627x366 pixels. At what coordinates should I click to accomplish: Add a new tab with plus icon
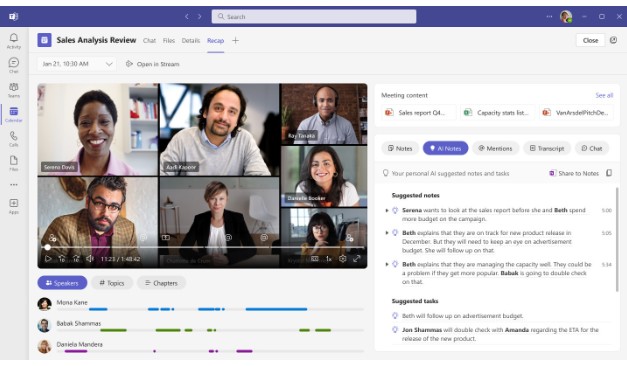point(236,40)
